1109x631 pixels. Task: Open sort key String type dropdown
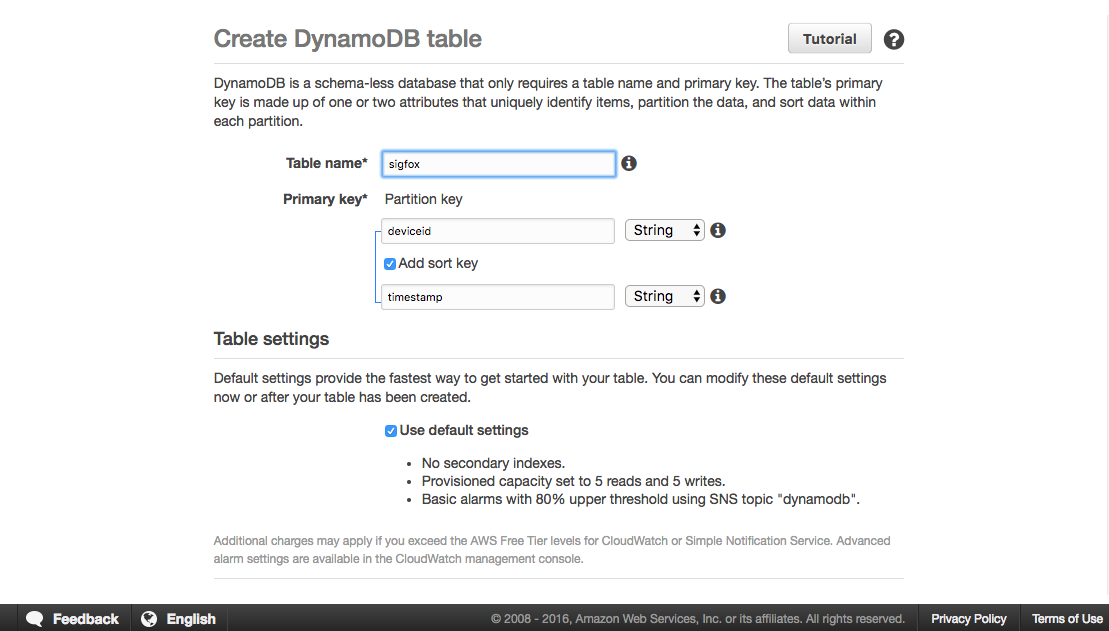[665, 296]
